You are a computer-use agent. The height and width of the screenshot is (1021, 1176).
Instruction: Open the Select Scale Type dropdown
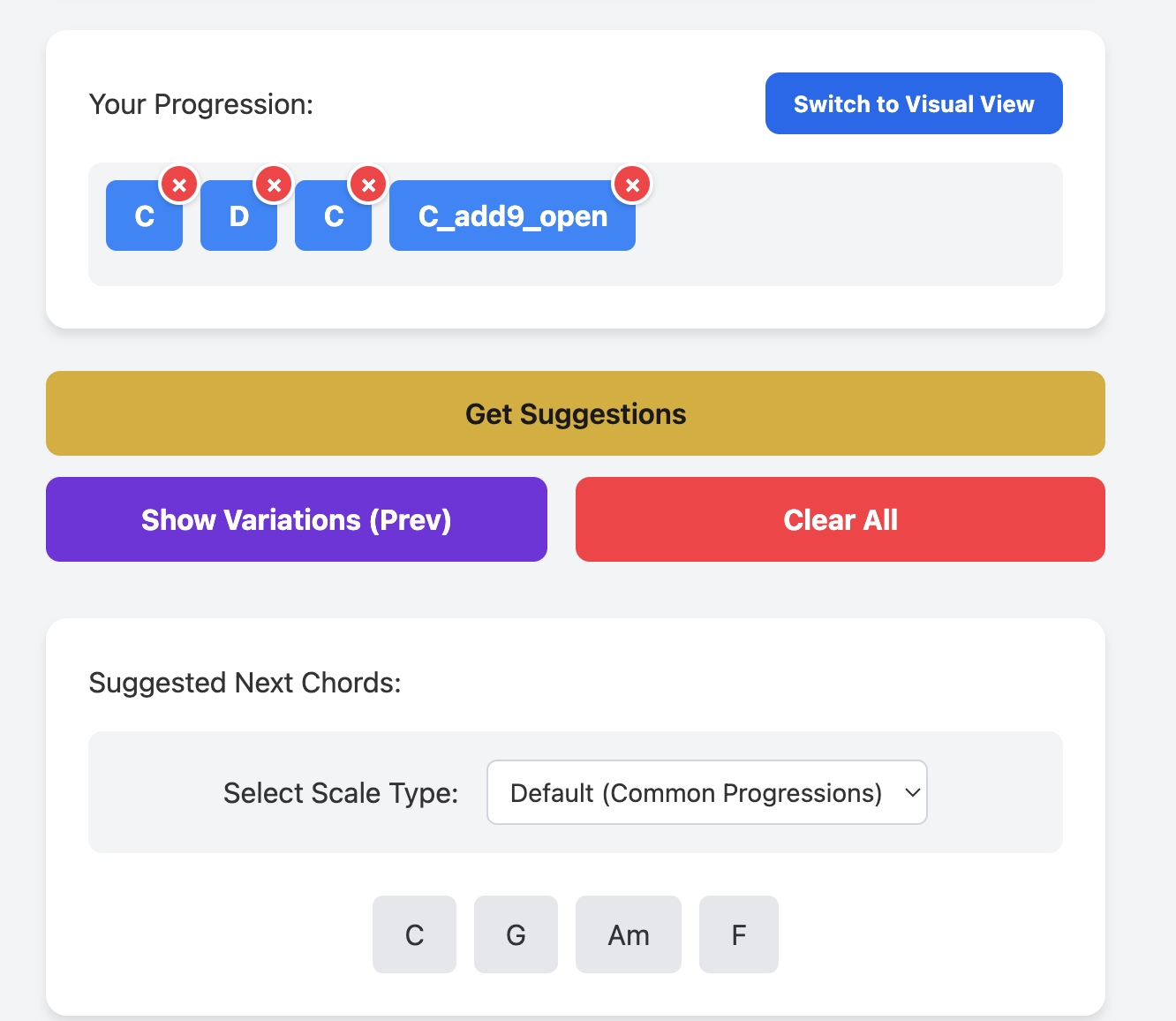pyautogui.click(x=706, y=792)
